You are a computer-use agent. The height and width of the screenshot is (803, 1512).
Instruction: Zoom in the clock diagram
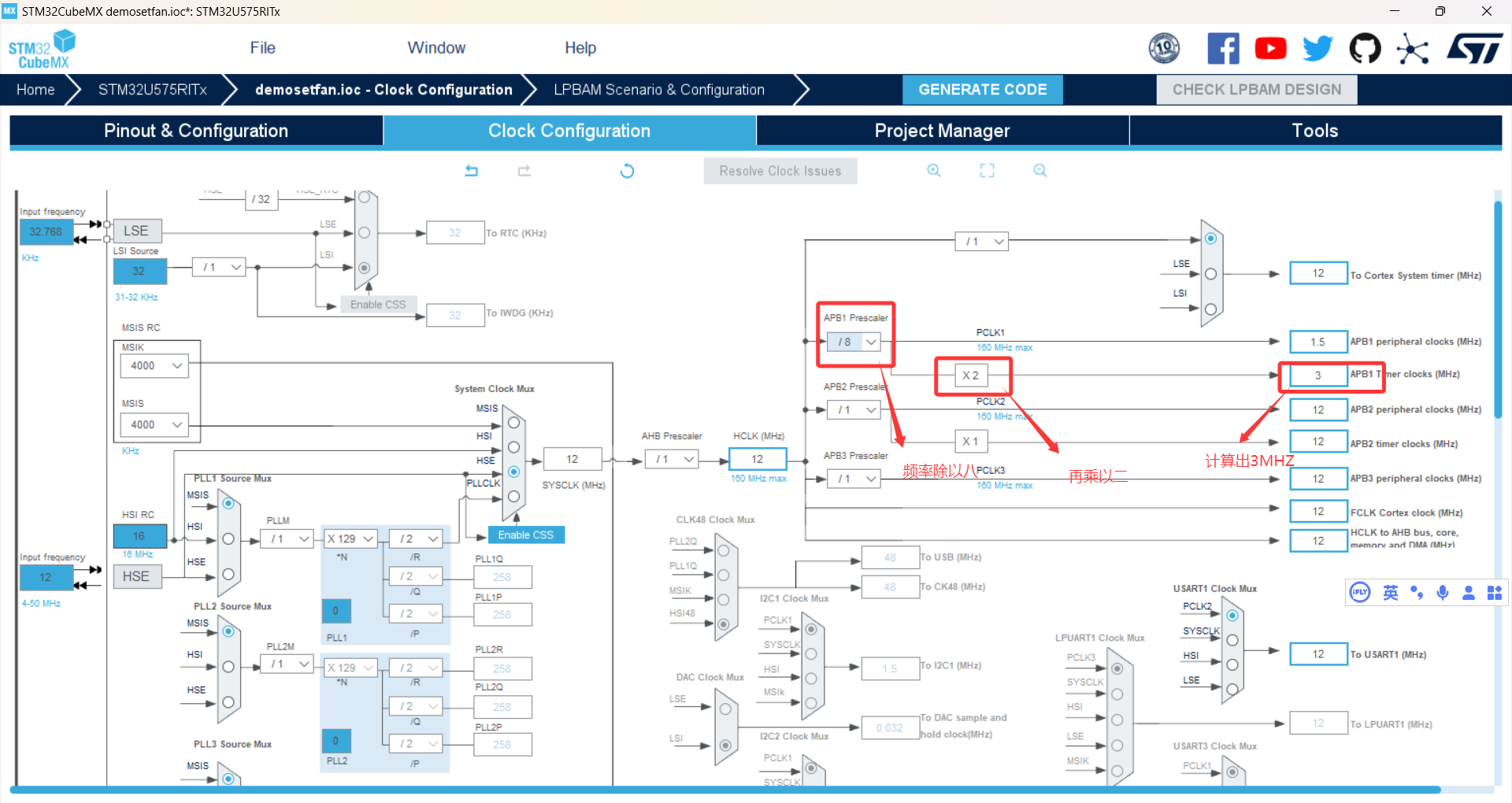pyautogui.click(x=934, y=171)
